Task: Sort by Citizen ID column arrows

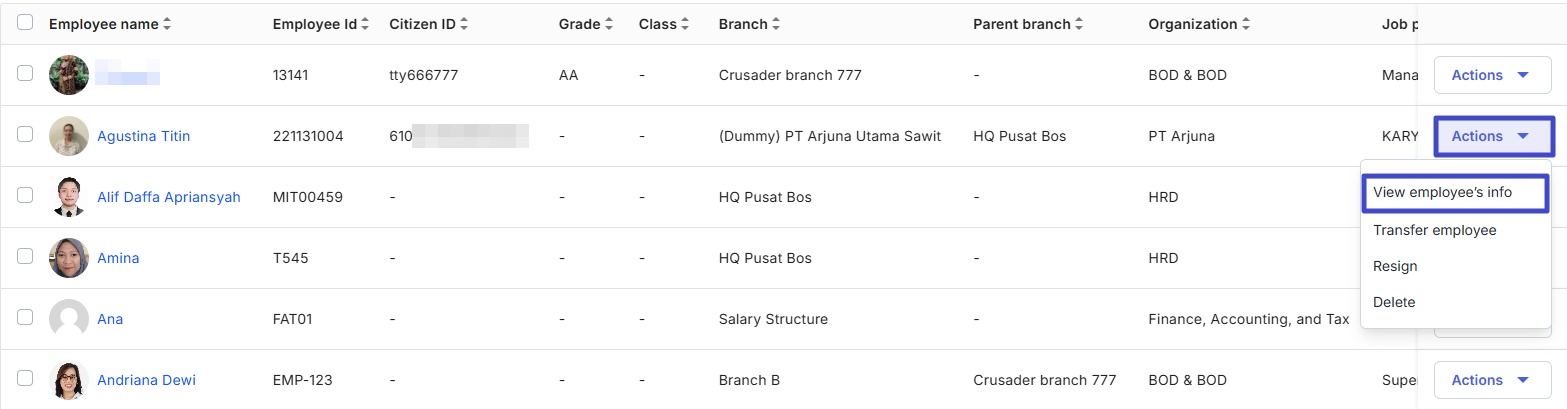Action: [464, 24]
